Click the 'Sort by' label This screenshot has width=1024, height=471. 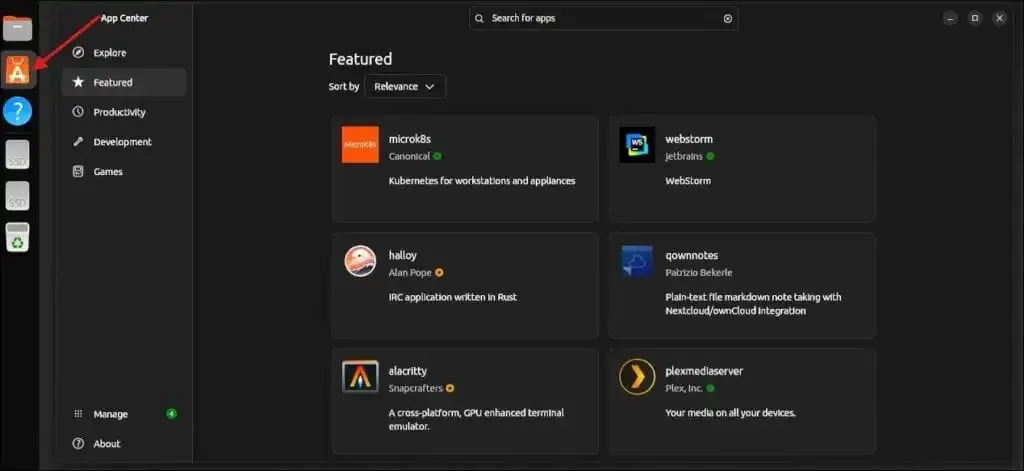[344, 86]
